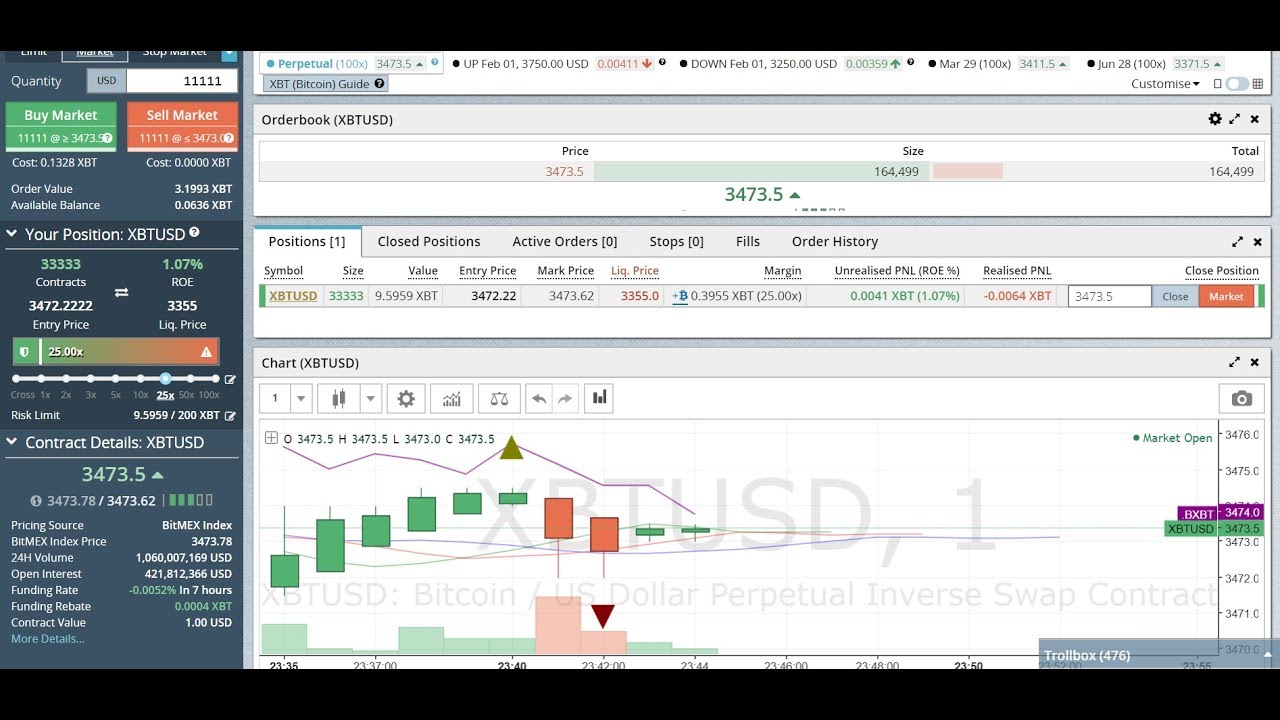This screenshot has width=1280, height=720.
Task: Close the Chart panel
Action: [1255, 362]
